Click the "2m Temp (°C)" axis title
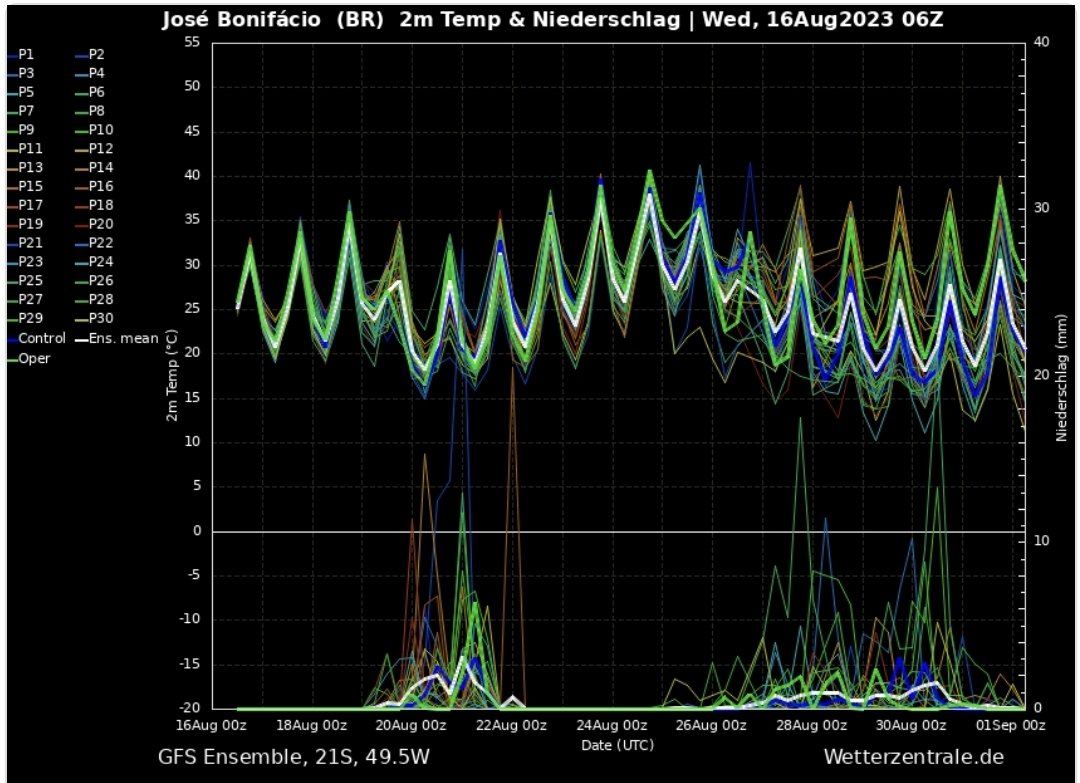The width and height of the screenshot is (1080, 783). [172, 375]
